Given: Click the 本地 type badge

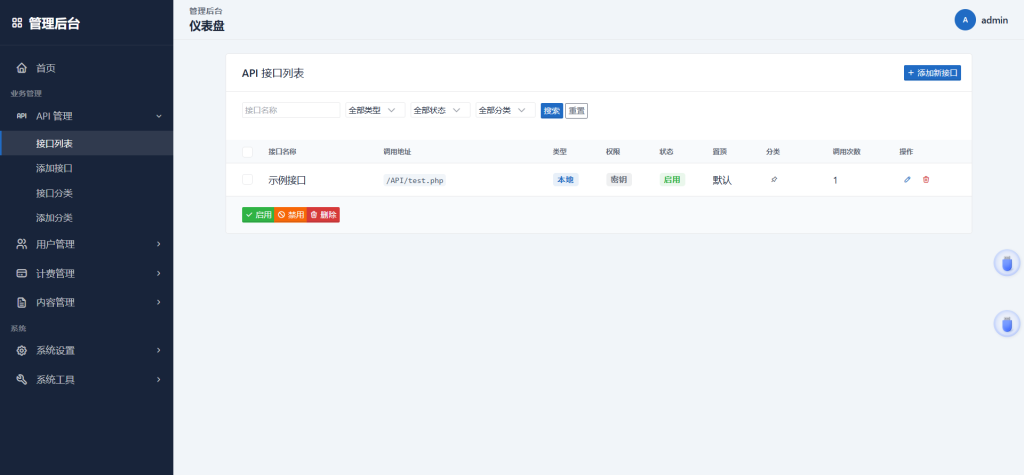Looking at the screenshot, I should point(566,180).
